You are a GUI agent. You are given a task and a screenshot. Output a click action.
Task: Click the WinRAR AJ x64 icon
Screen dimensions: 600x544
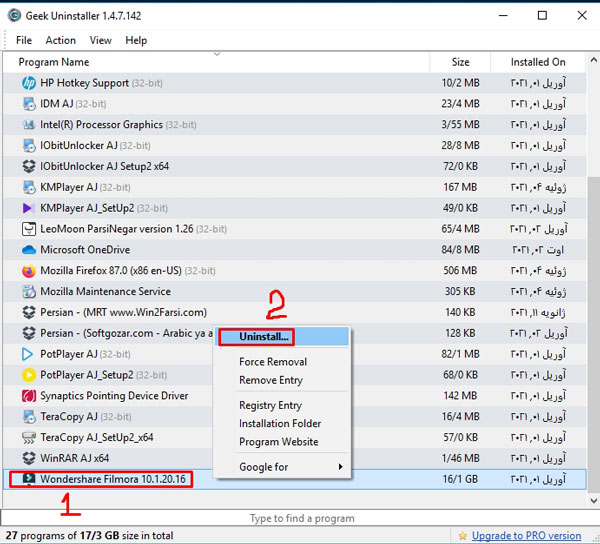[29, 458]
